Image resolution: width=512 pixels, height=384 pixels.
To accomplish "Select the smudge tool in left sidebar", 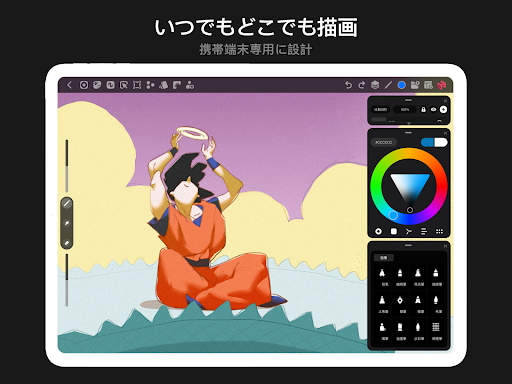I will coord(67,223).
